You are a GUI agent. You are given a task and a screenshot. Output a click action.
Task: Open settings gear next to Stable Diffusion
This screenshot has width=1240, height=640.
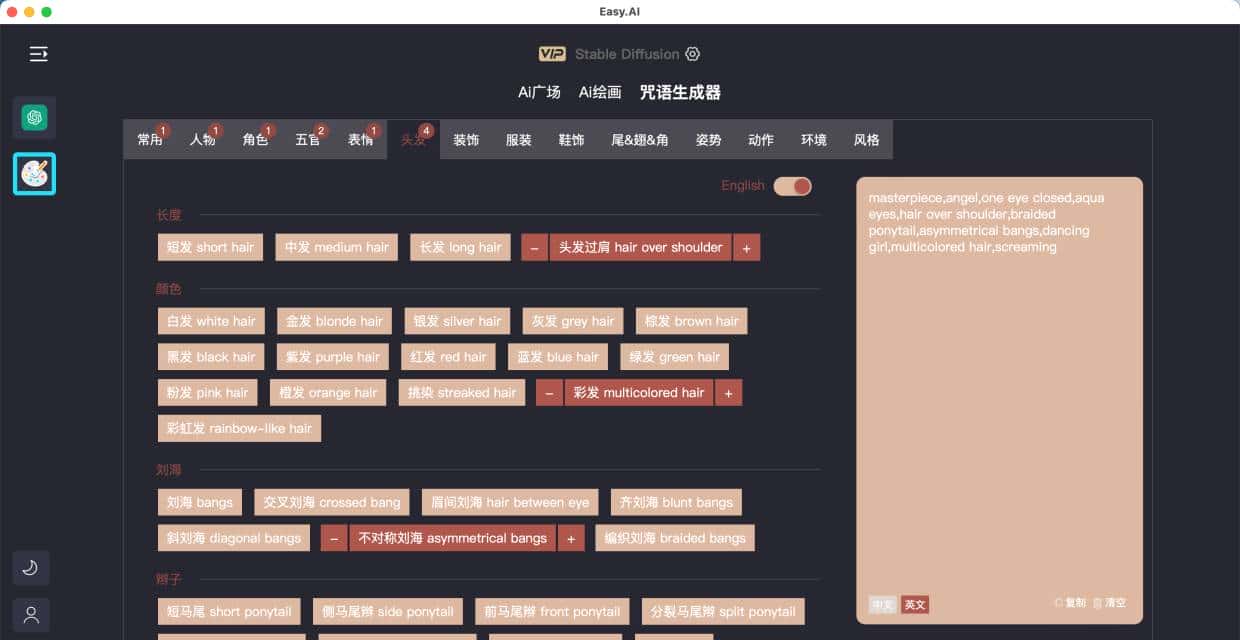point(692,53)
